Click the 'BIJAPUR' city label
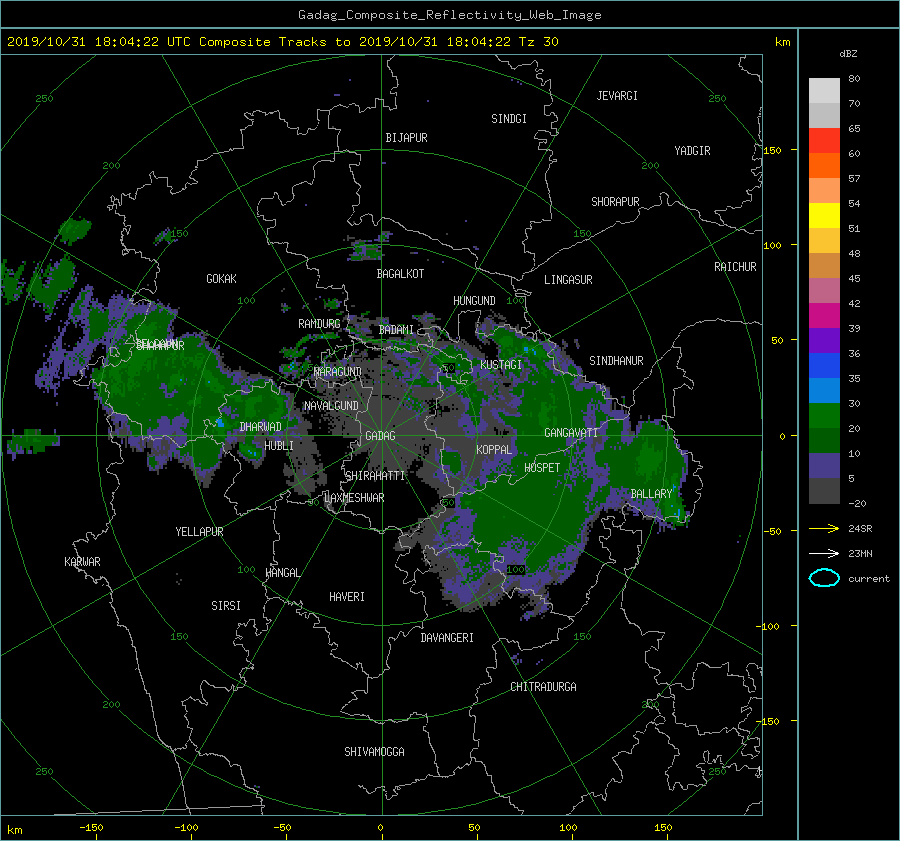Image resolution: width=900 pixels, height=841 pixels. pyautogui.click(x=406, y=138)
